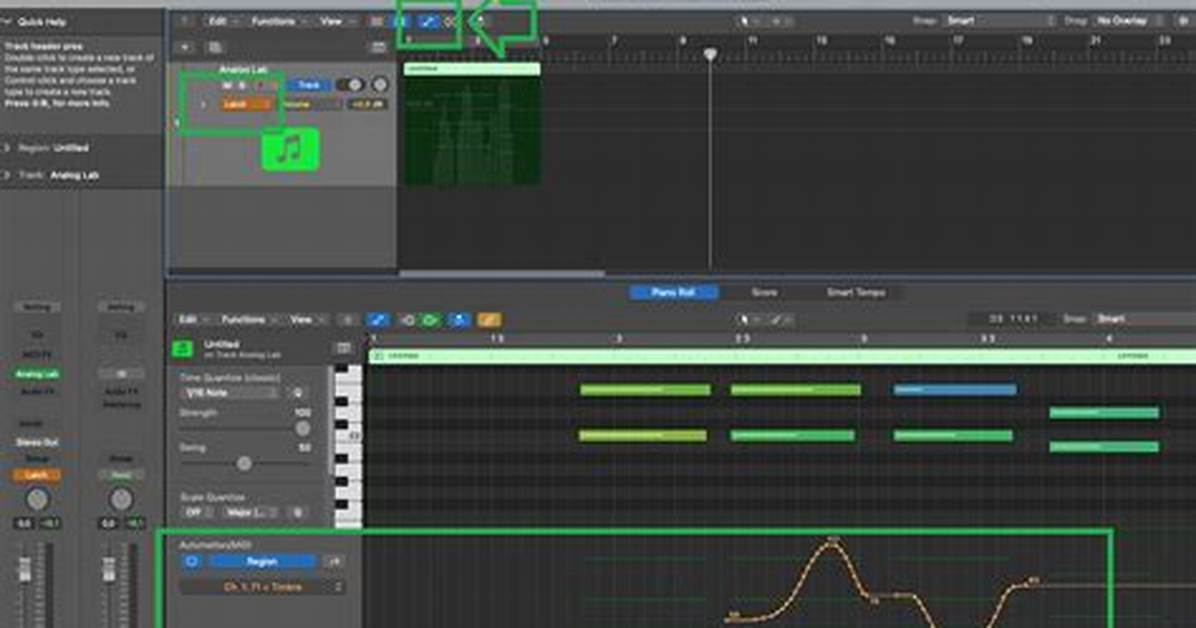Toggle the flex button in tracks toolbar
The width and height of the screenshot is (1196, 628).
(x=451, y=21)
